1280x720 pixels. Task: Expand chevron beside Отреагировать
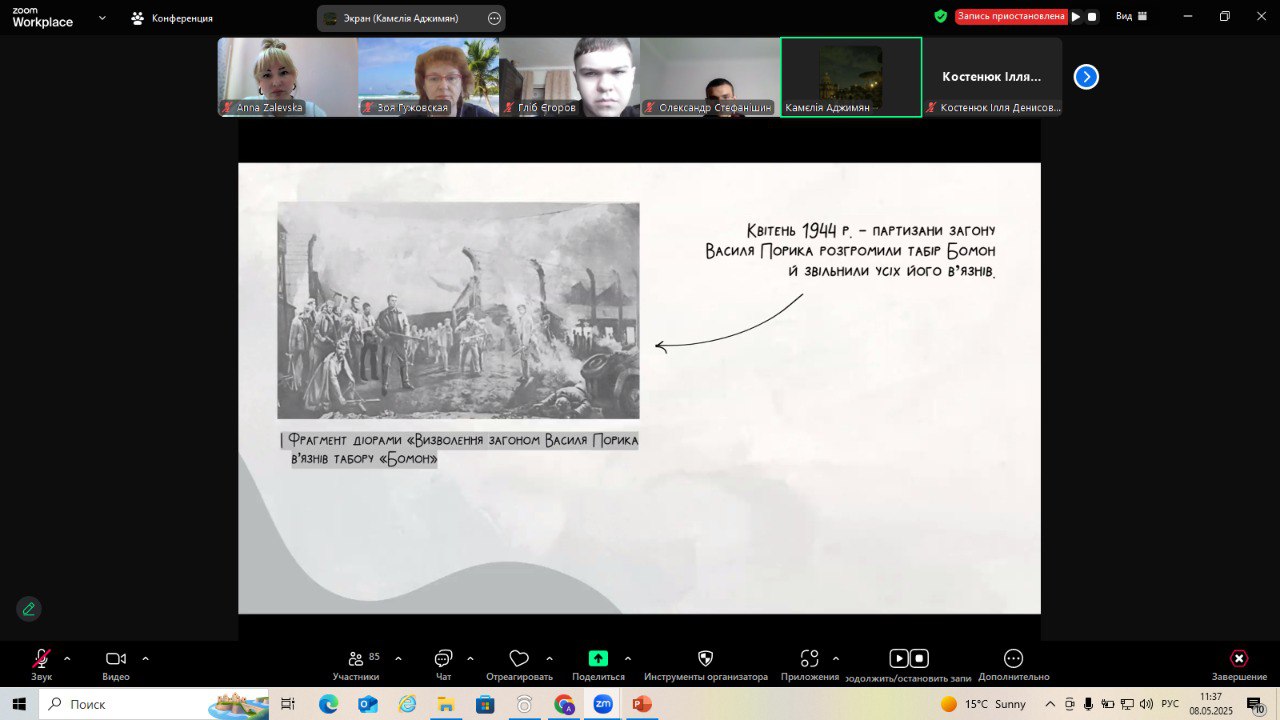(549, 659)
